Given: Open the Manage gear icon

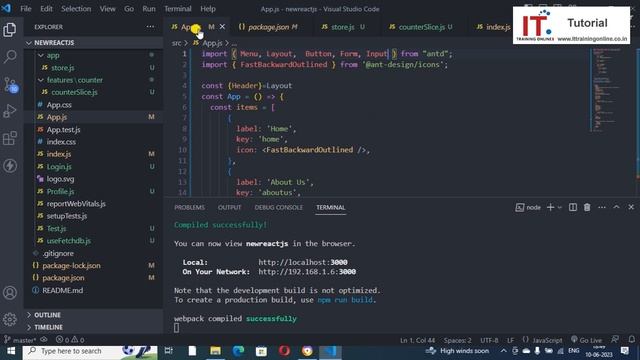Looking at the screenshot, I should coord(10,319).
